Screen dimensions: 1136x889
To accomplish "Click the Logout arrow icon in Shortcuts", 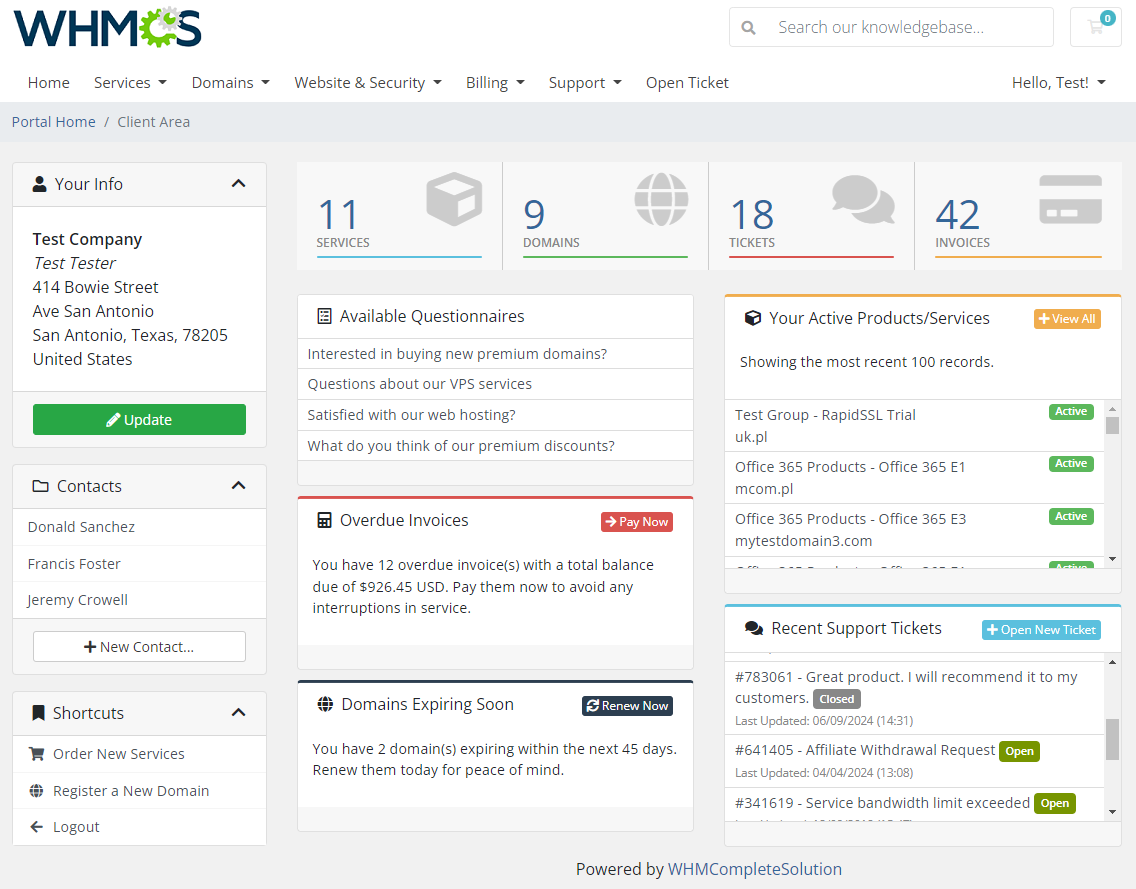I will click(36, 827).
